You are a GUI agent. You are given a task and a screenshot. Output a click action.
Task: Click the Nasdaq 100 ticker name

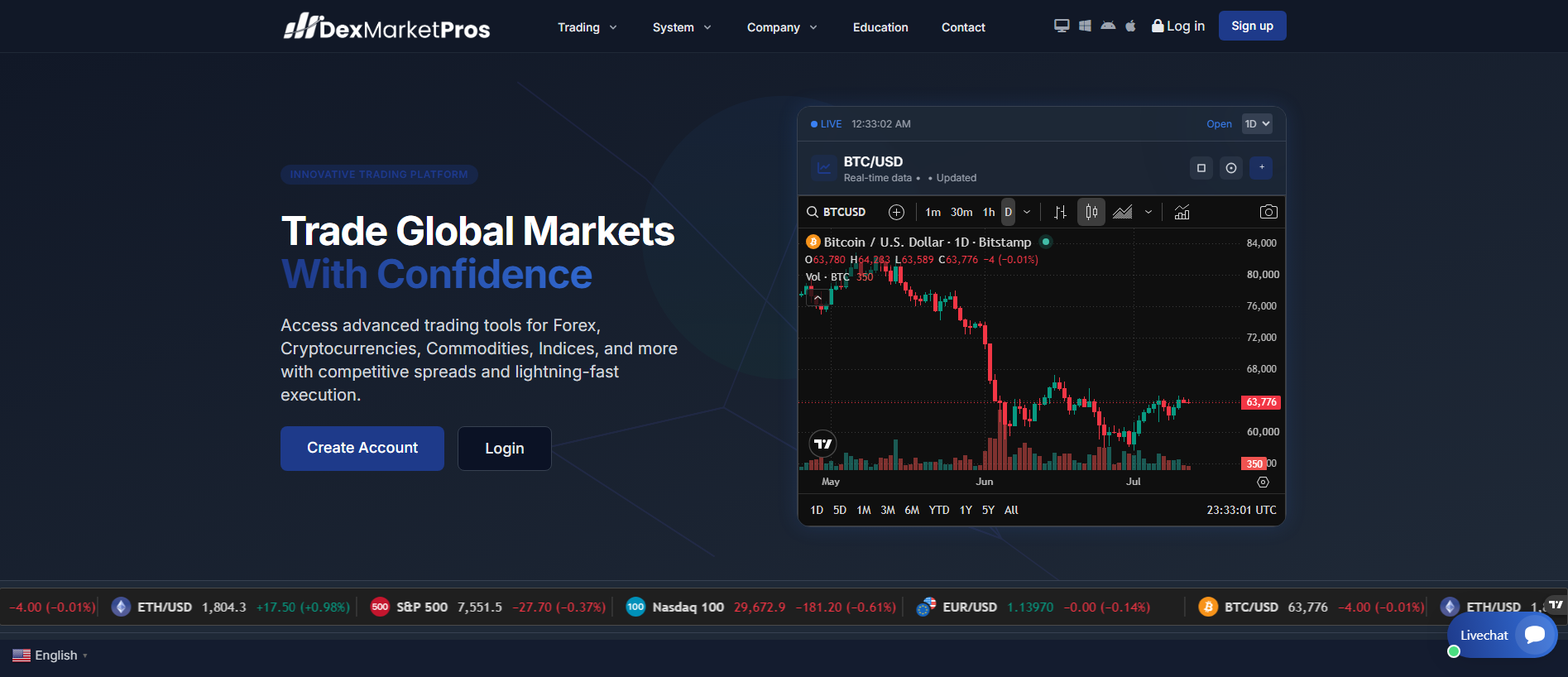[688, 607]
